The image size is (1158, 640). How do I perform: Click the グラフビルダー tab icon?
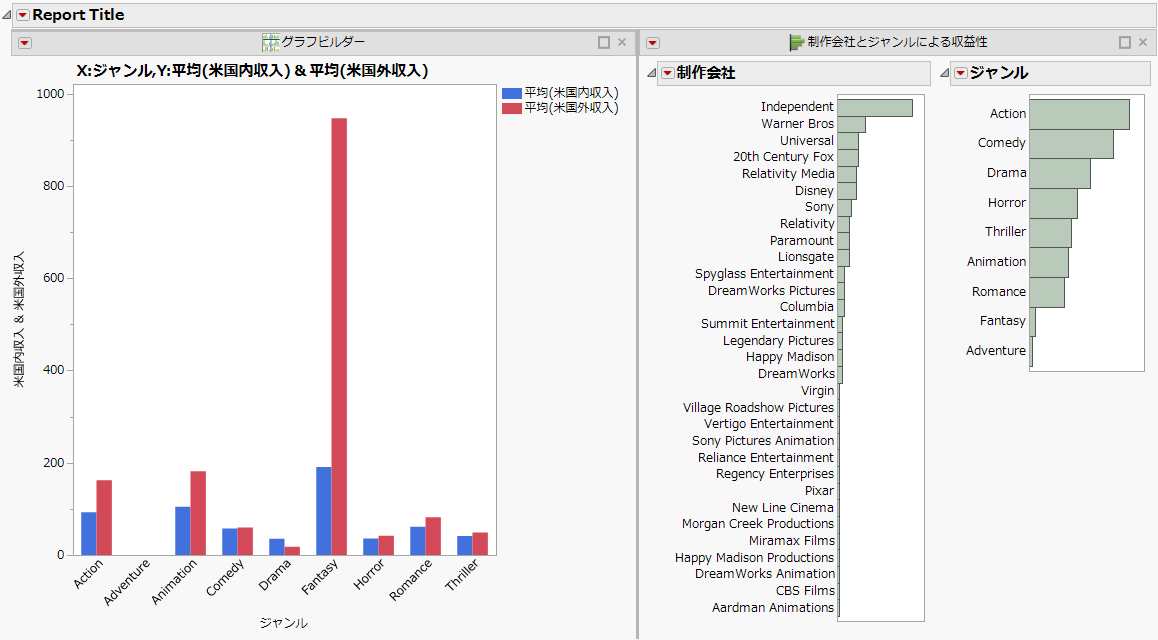pos(270,42)
